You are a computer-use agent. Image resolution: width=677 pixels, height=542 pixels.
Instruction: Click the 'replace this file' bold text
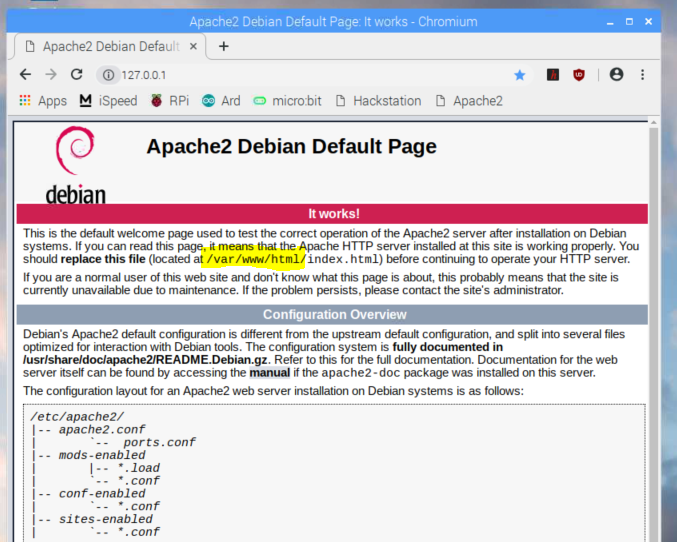click(103, 259)
